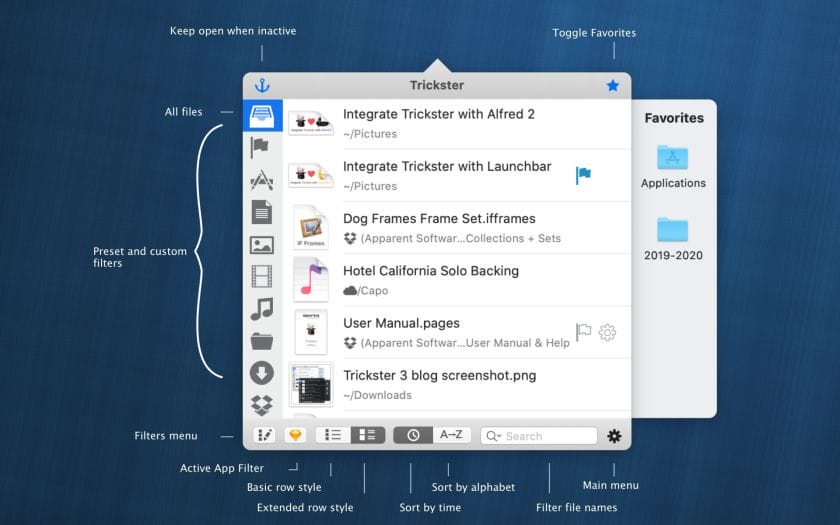Toggle the Active App Filter button
Viewport: 840px width, 525px height.
pos(295,435)
